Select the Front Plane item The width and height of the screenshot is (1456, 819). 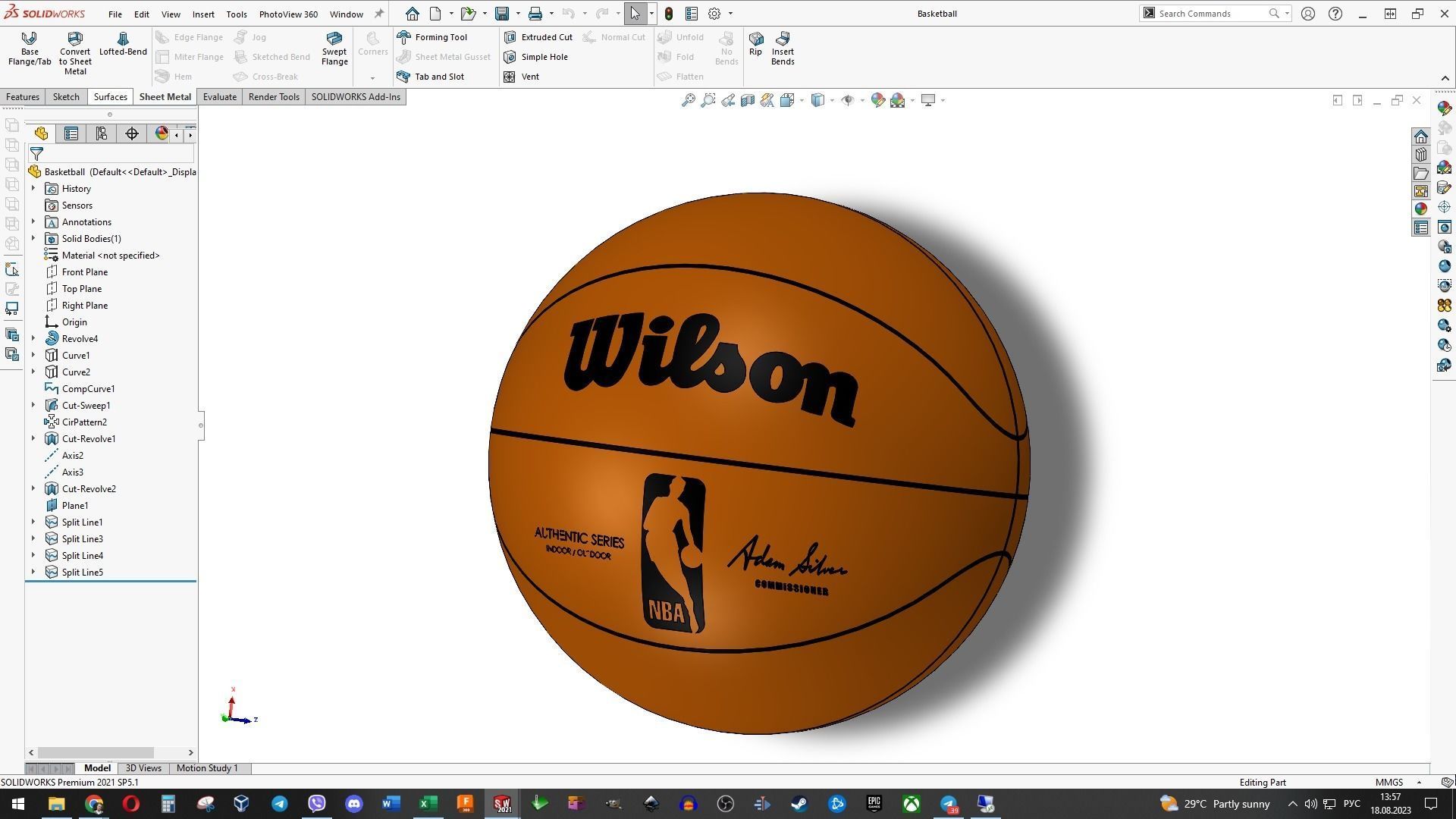[x=77, y=271]
